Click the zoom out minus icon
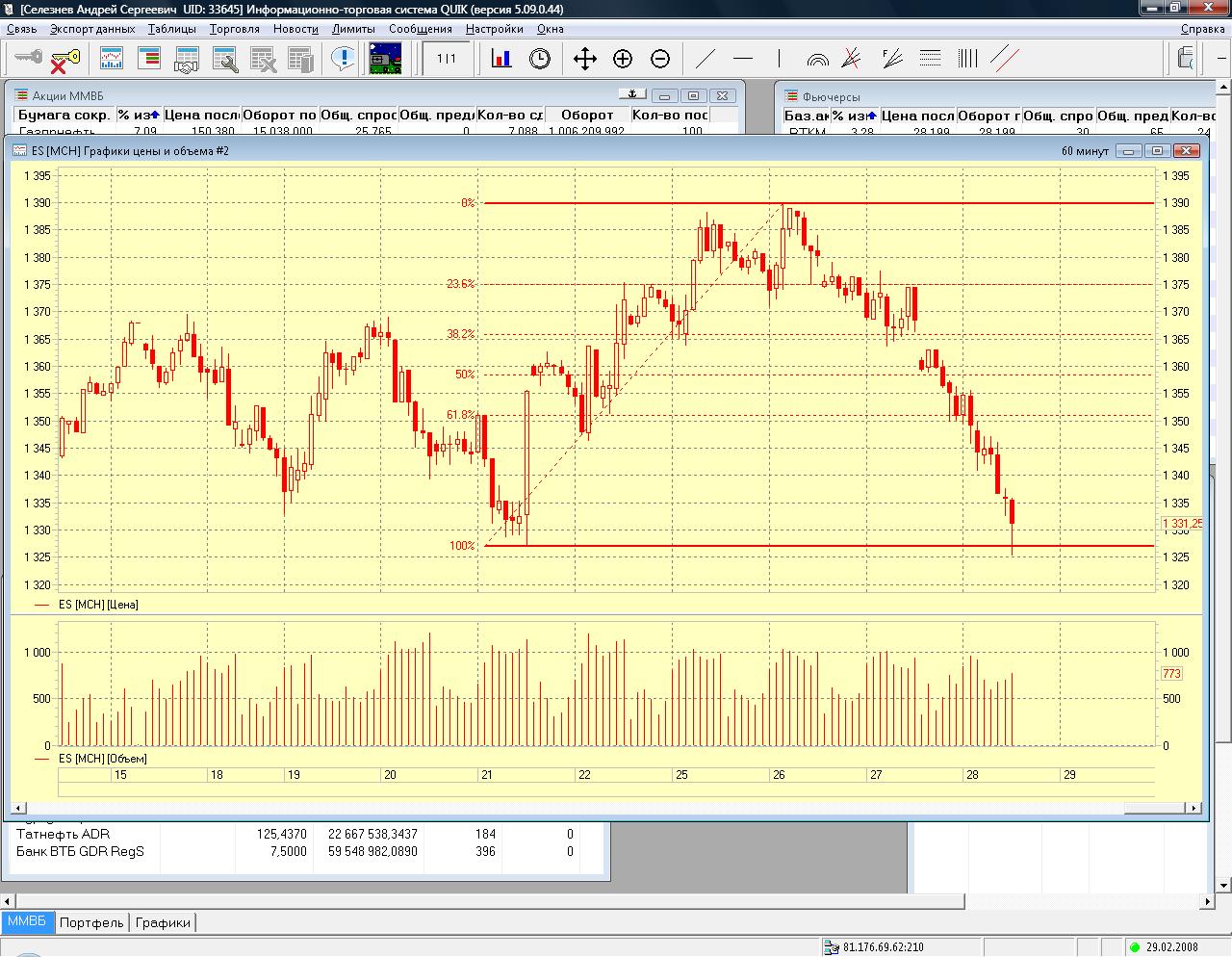This screenshot has height=957, width=1232. 660,59
